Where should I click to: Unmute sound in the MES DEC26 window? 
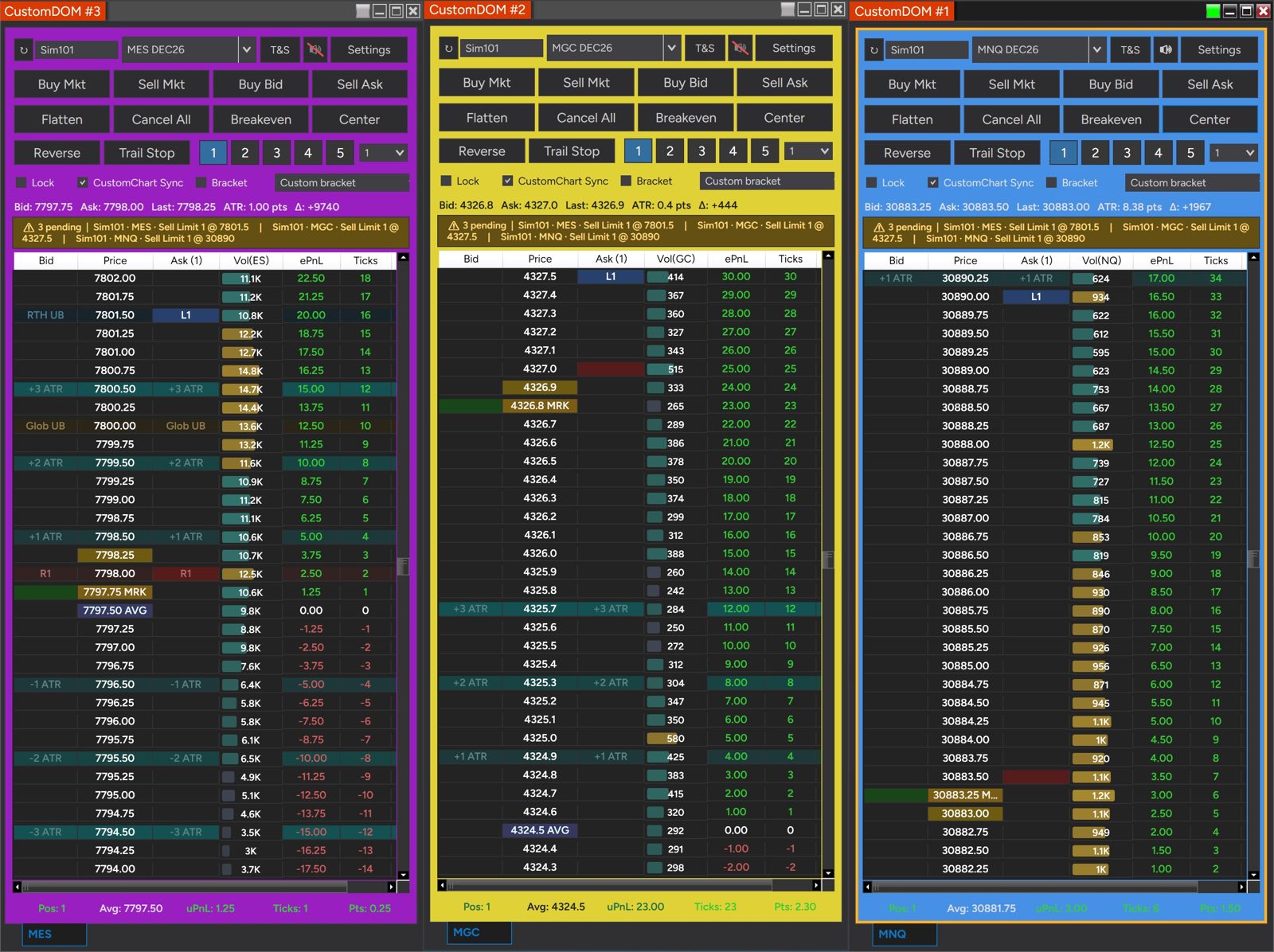click(316, 50)
